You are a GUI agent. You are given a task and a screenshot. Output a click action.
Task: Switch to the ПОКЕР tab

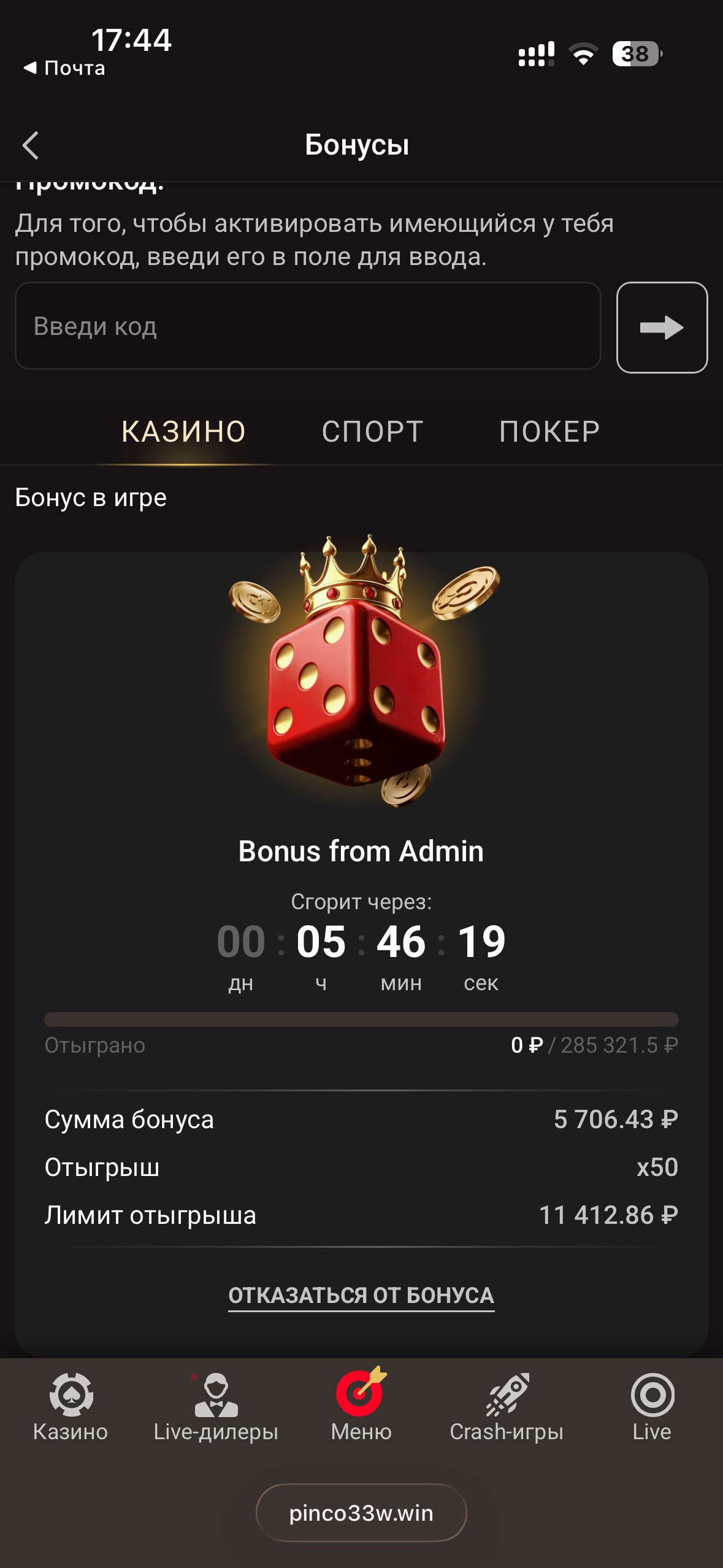pos(549,431)
